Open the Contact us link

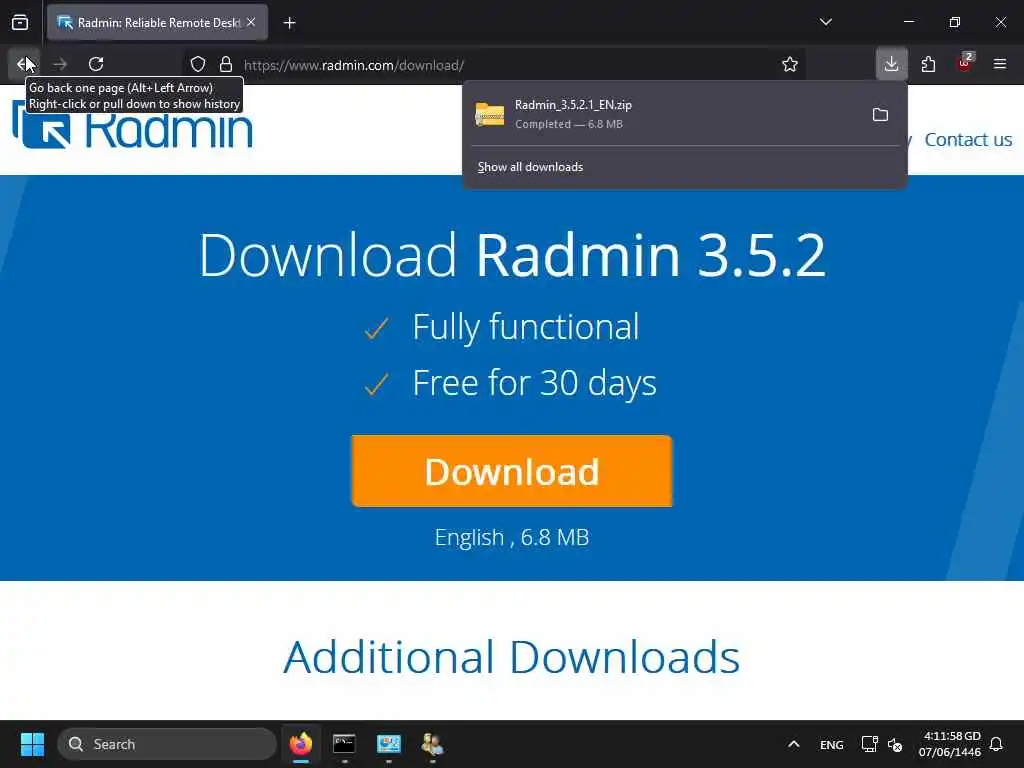pos(968,139)
